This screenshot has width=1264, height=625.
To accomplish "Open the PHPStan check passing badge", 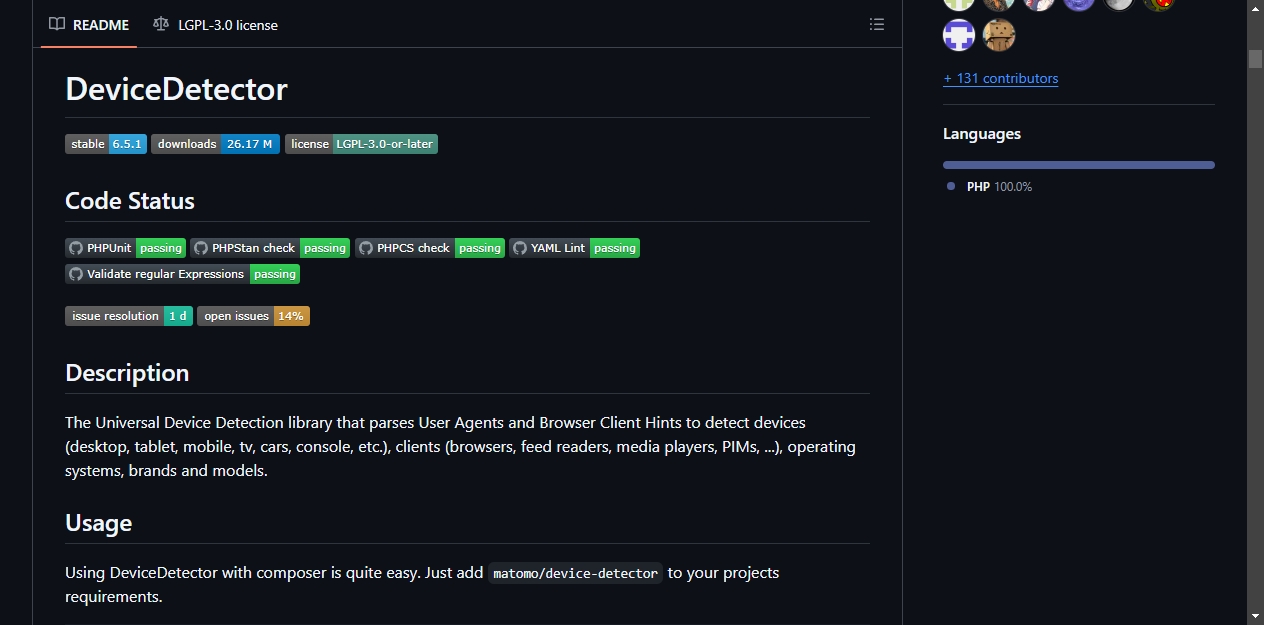I will coord(270,248).
